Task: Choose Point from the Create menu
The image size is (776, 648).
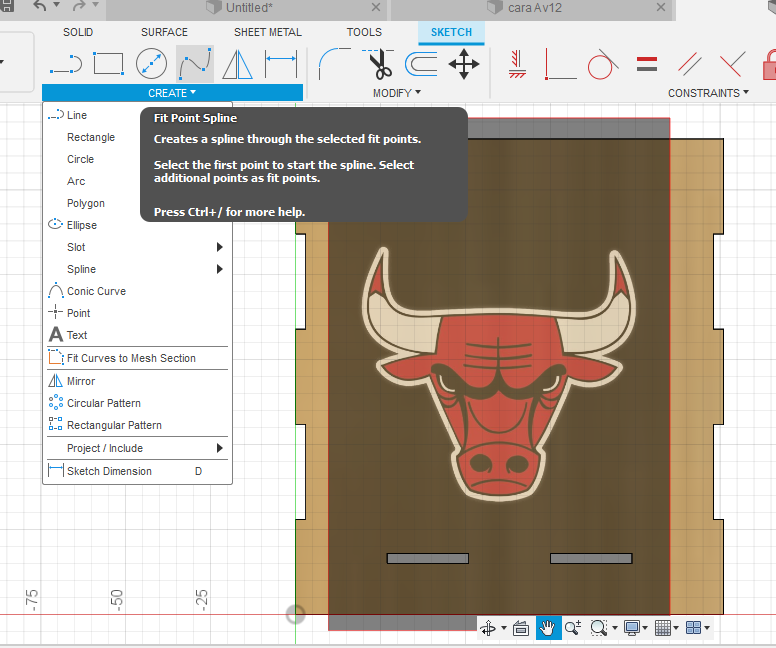Action: 138,313
